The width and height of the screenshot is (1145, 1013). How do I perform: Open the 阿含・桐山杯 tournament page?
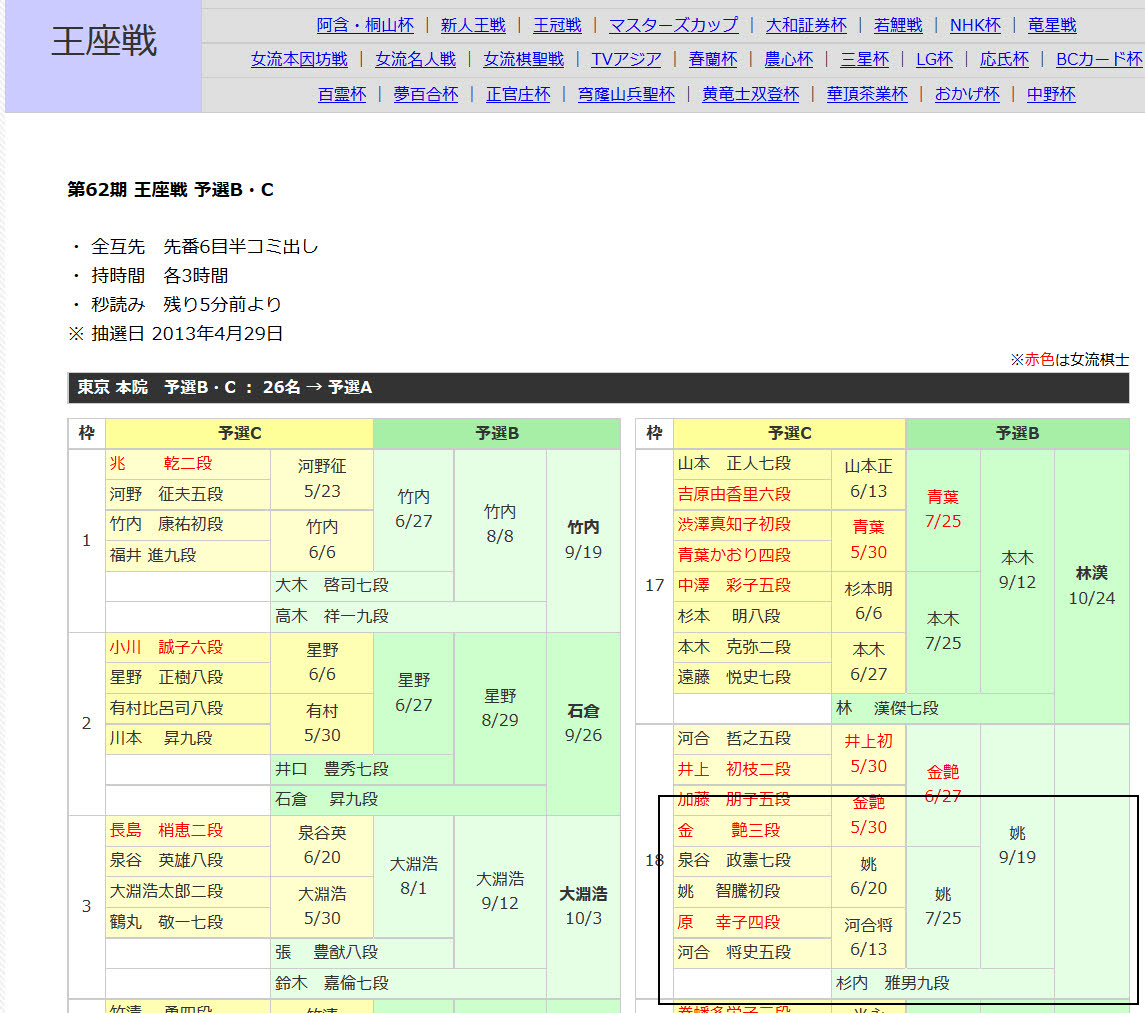click(365, 25)
